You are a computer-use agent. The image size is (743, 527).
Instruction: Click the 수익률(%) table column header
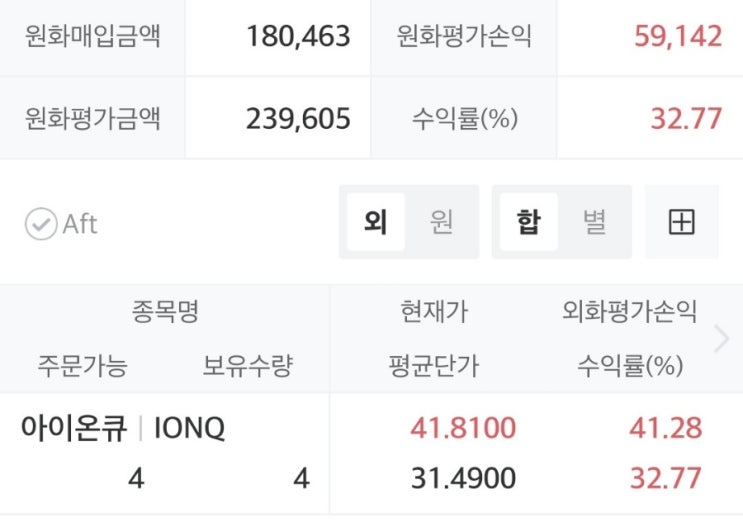point(629,366)
